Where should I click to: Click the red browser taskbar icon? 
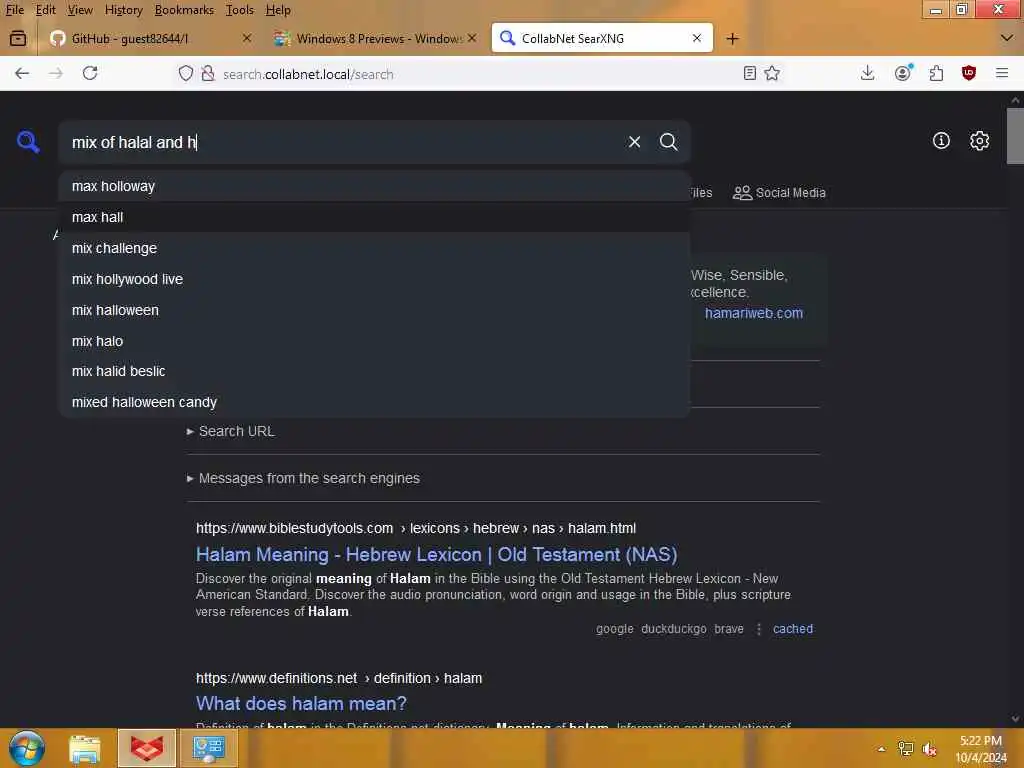[x=147, y=748]
